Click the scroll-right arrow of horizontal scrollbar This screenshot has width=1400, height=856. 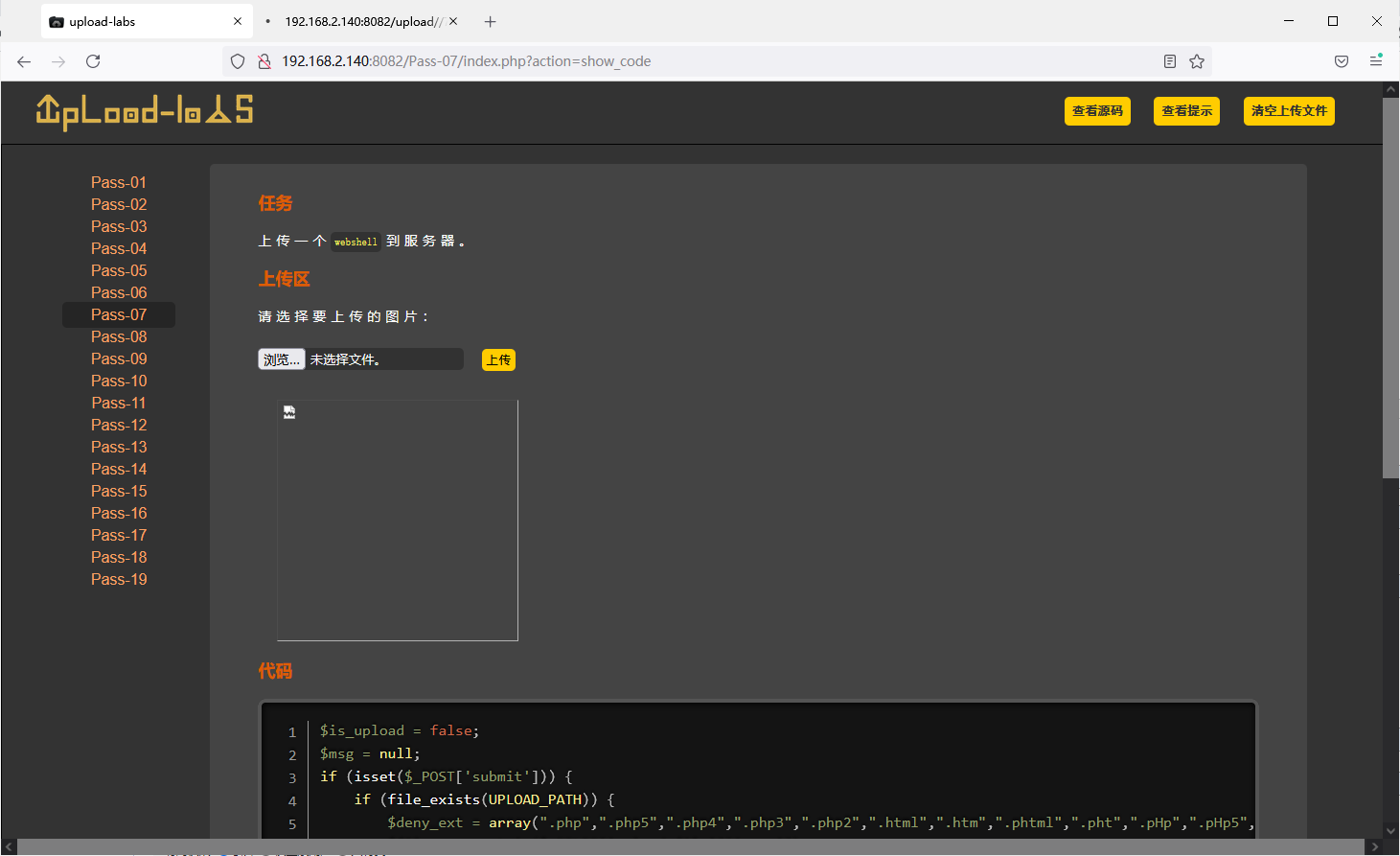tap(1375, 847)
